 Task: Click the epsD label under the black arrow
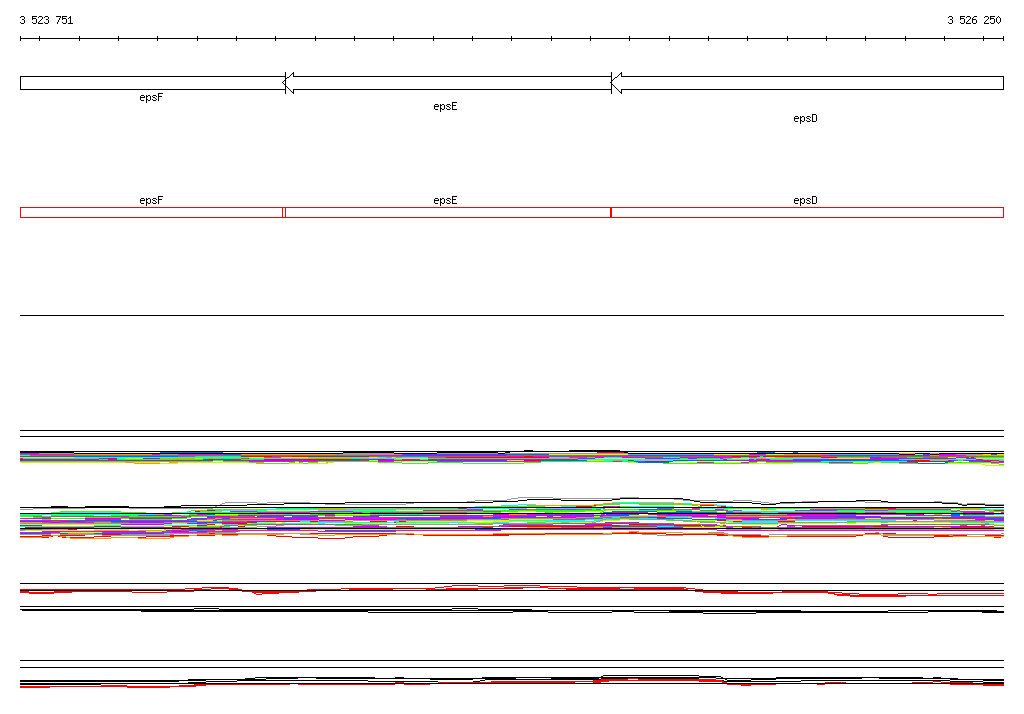(x=805, y=118)
